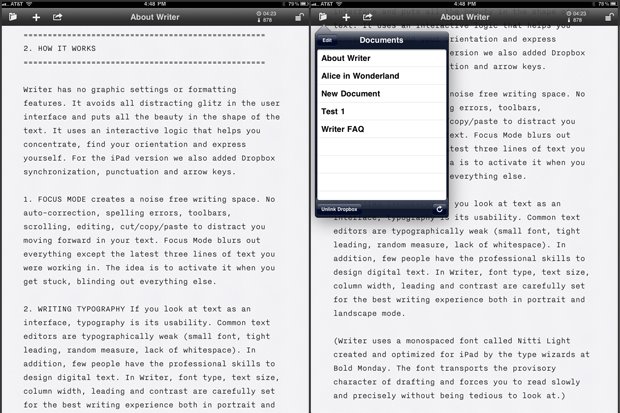Image resolution: width=620 pixels, height=413 pixels.
Task: Place cursor on HOW IT WORKS heading
Action: pos(59,48)
